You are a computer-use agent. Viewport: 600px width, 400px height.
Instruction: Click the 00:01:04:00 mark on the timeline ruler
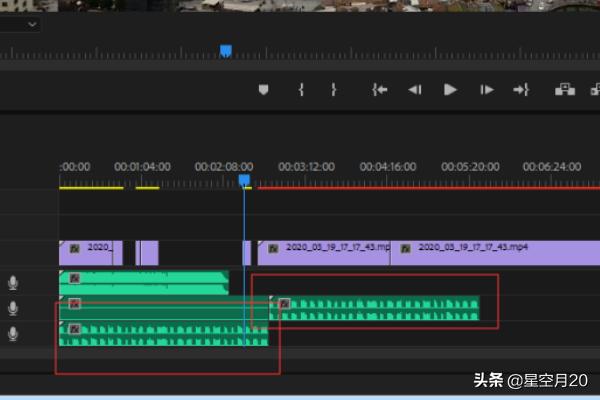click(x=142, y=167)
